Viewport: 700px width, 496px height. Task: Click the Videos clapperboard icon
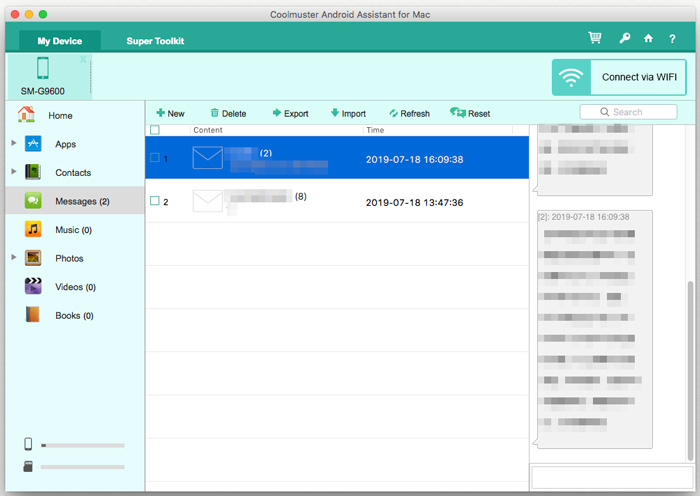point(33,286)
